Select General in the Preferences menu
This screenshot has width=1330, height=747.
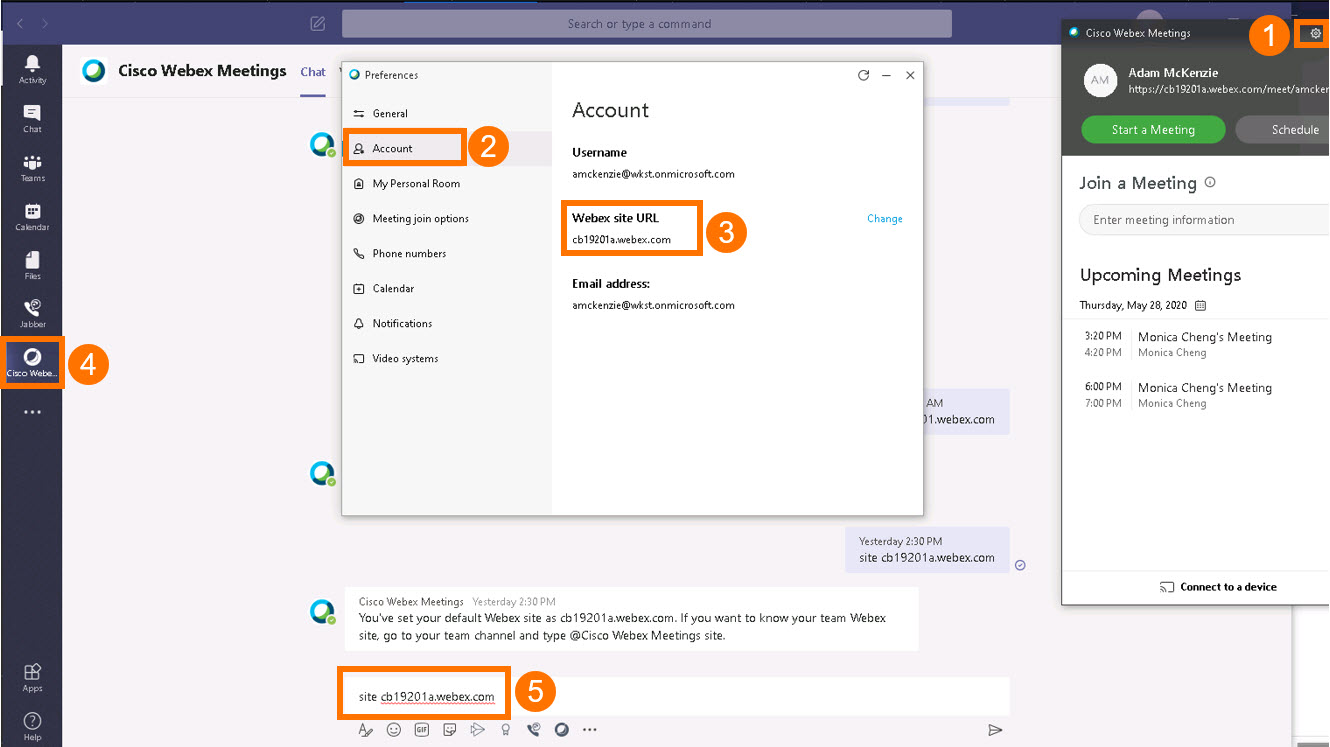[447, 114]
